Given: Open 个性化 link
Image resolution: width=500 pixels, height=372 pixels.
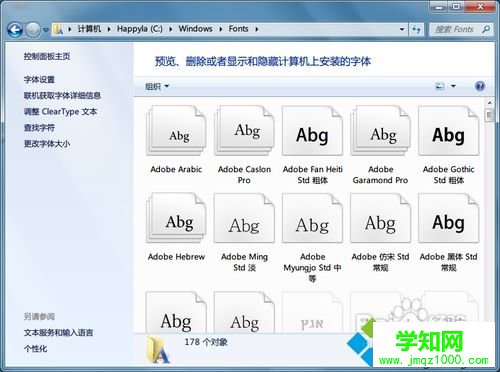Looking at the screenshot, I should (35, 349).
